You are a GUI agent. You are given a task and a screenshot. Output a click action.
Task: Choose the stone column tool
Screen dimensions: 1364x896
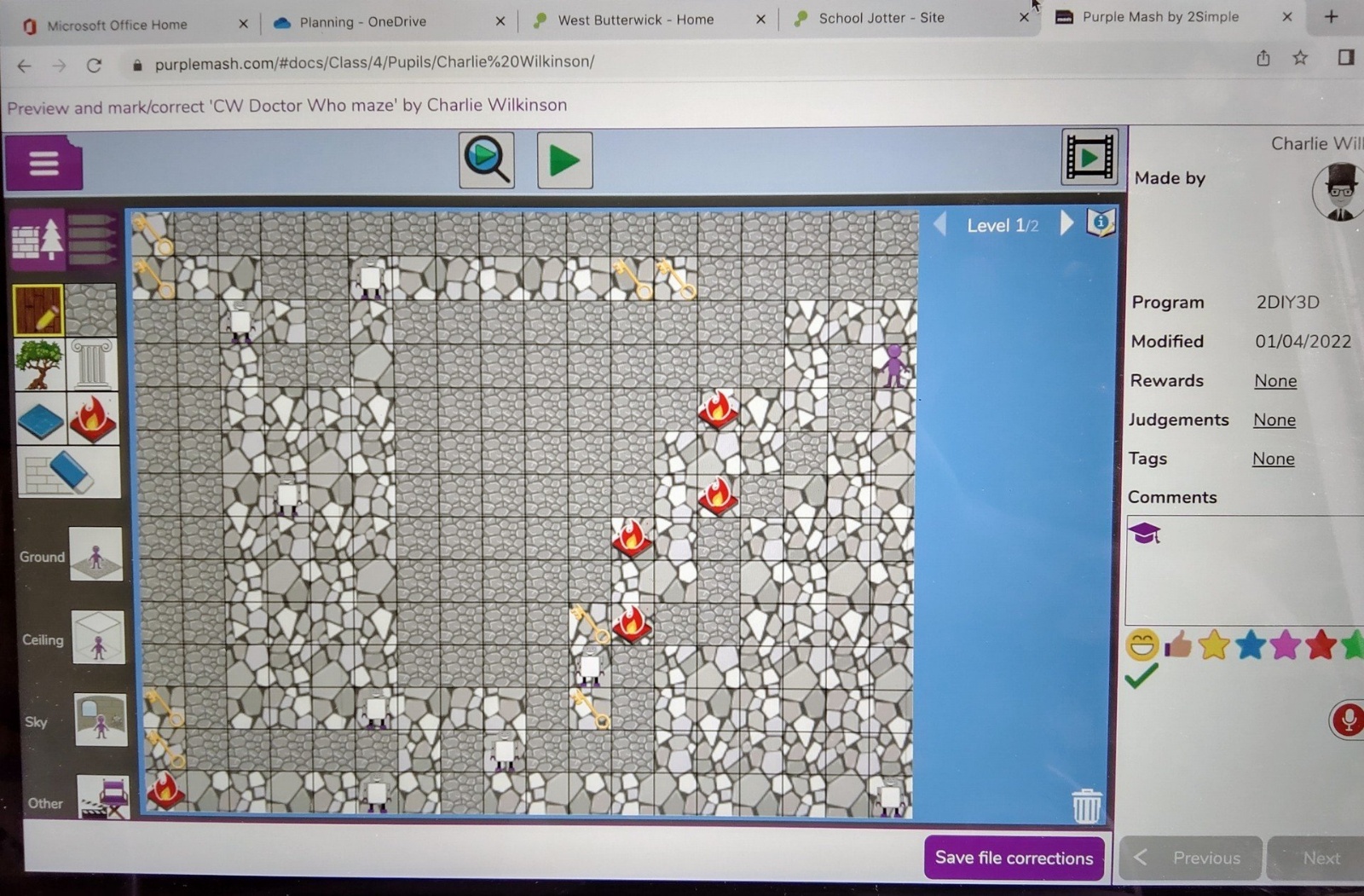click(91, 364)
